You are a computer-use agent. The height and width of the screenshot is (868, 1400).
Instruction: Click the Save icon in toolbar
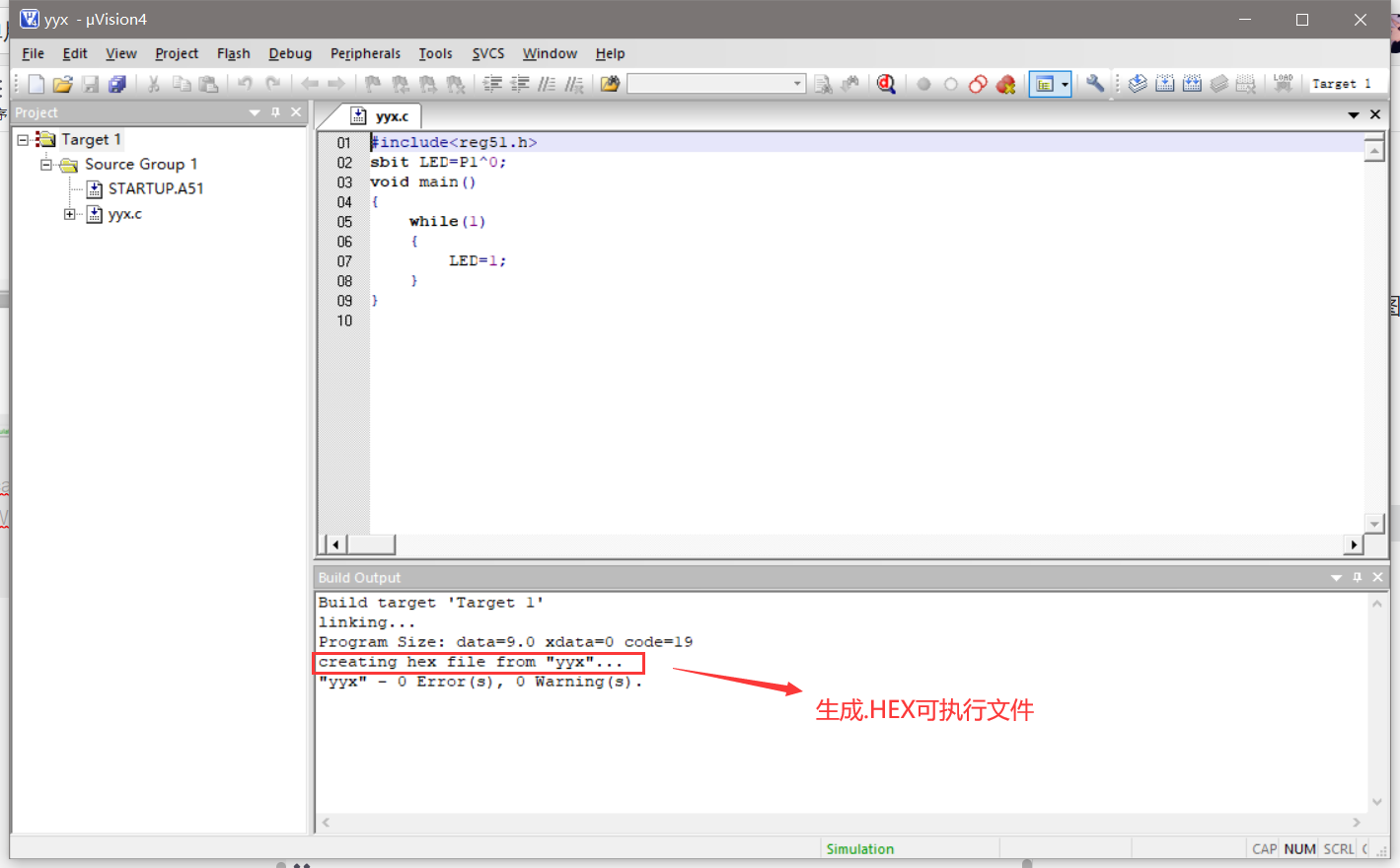coord(90,84)
